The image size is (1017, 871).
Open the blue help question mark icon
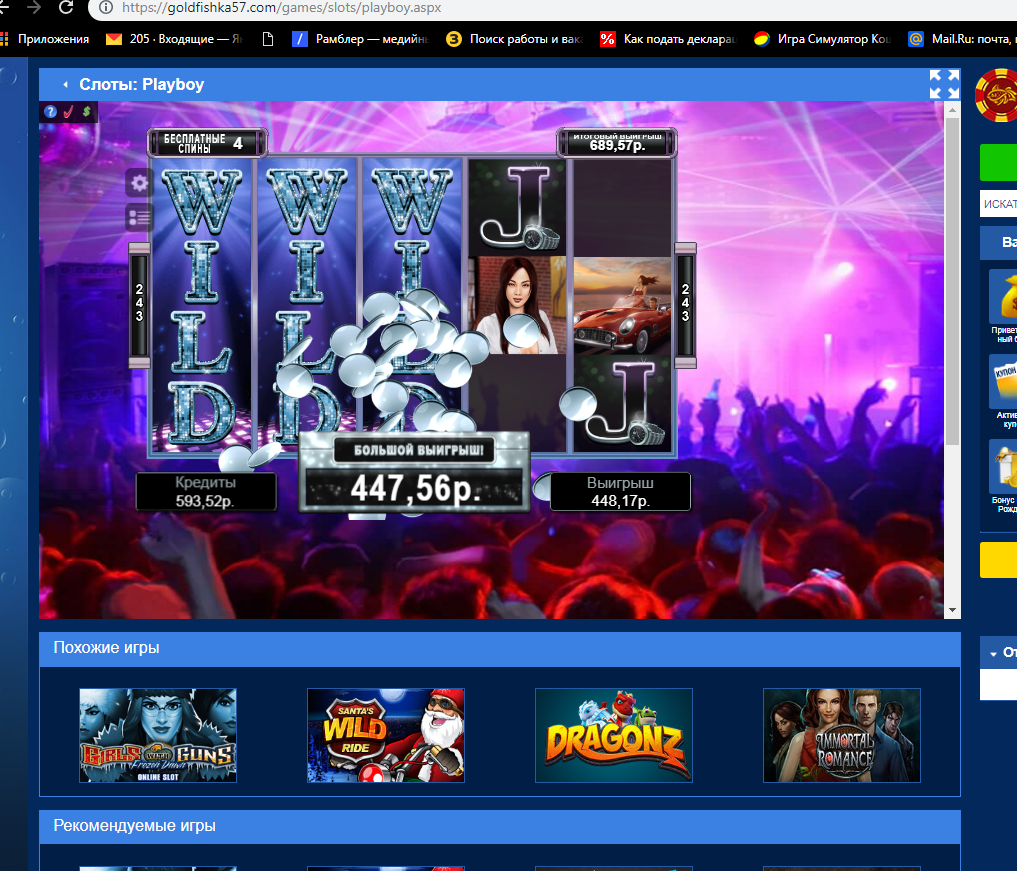tap(50, 112)
